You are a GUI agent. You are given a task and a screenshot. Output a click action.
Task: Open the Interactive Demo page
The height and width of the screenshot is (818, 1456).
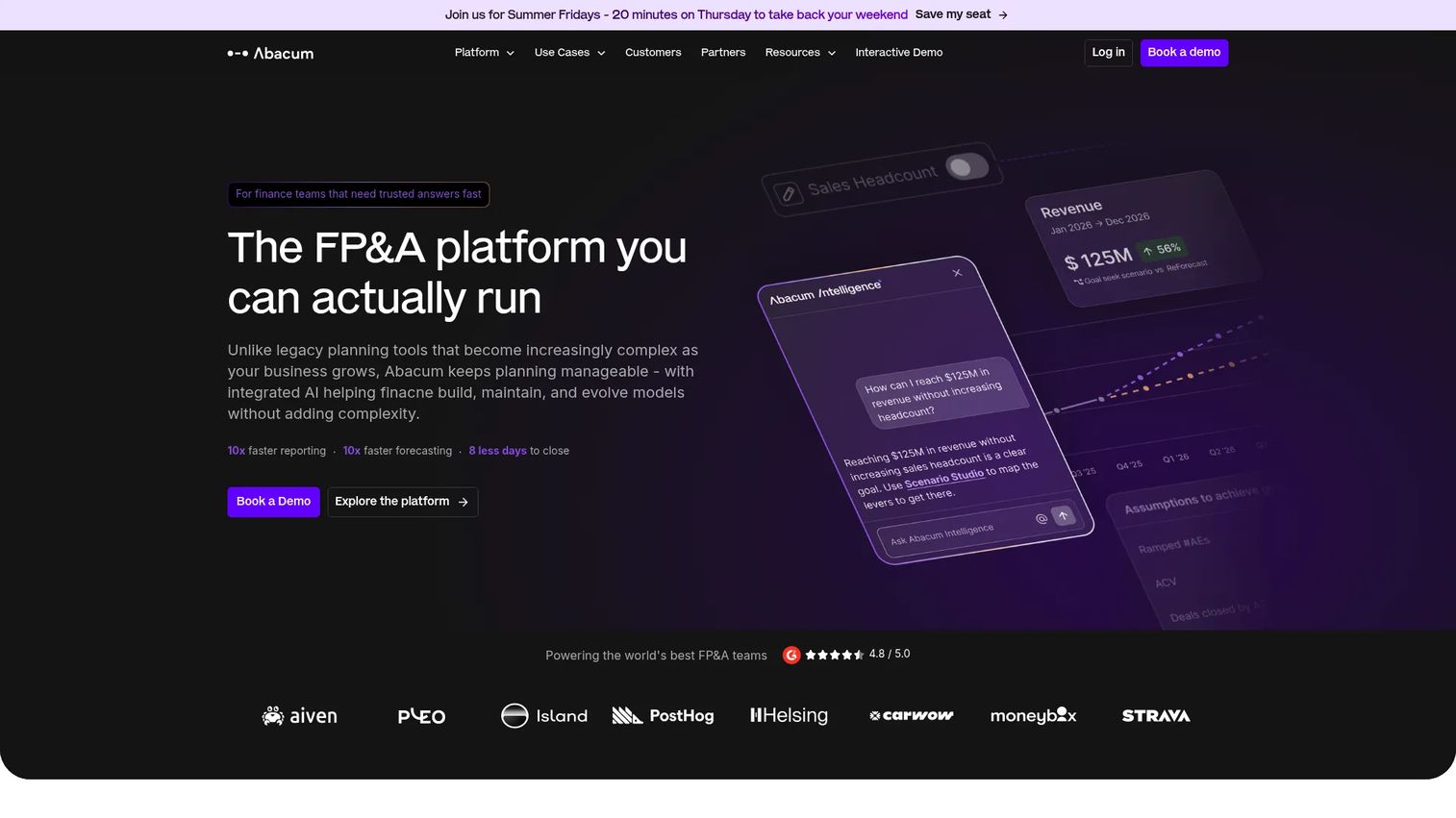point(899,53)
